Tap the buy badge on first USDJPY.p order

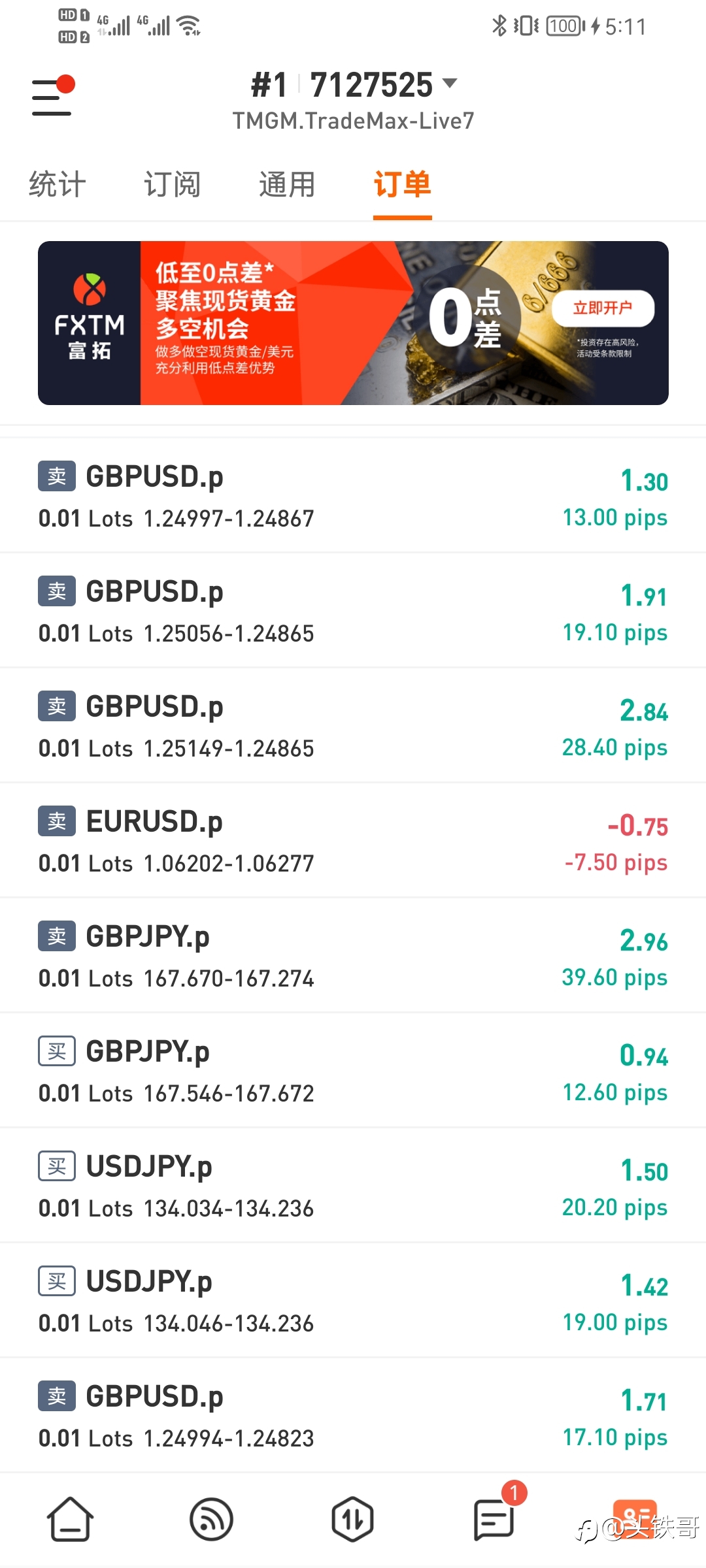[57, 1166]
